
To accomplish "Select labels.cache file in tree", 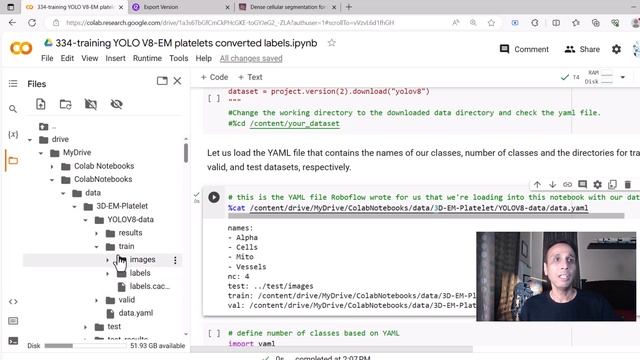I will [149, 287].
